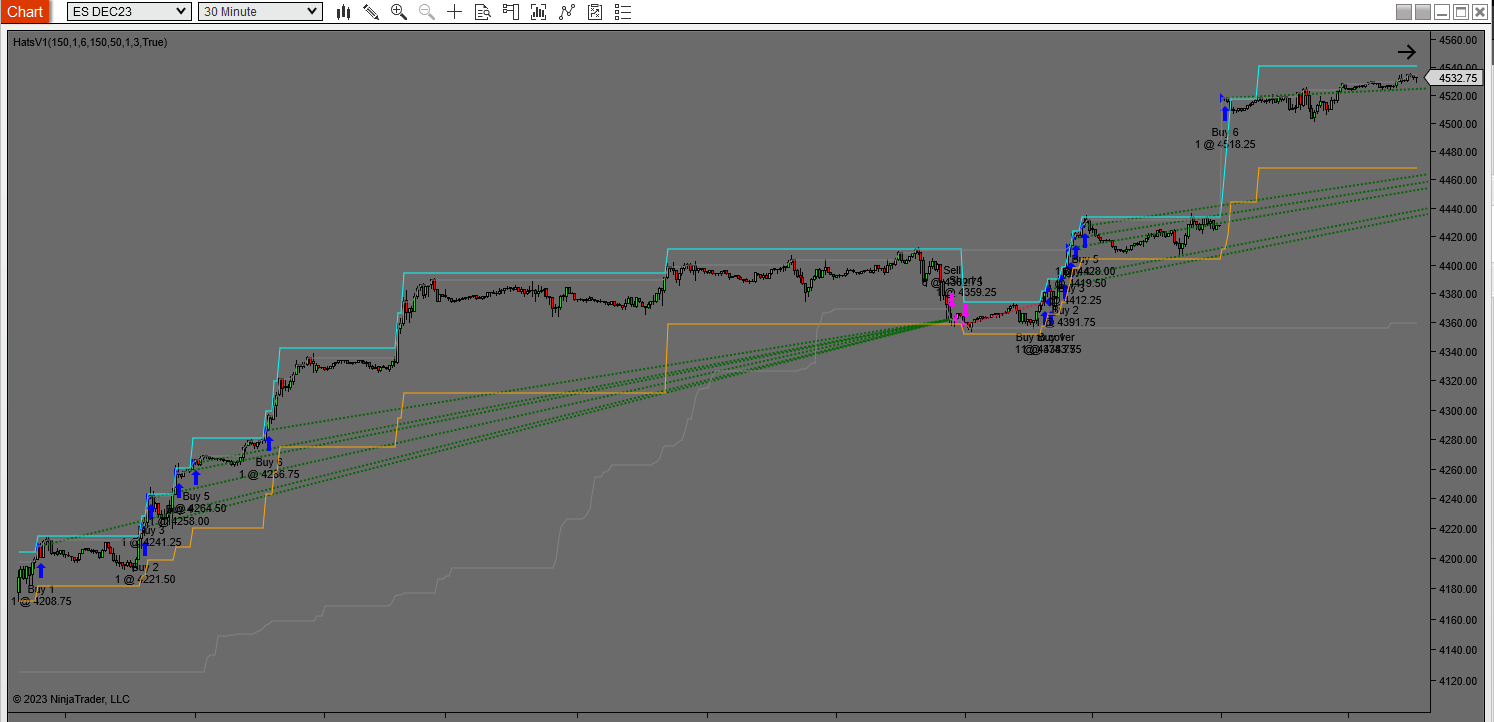Open the chart Properties clipboard icon
Screen dimensions: 1494x722
[593, 12]
